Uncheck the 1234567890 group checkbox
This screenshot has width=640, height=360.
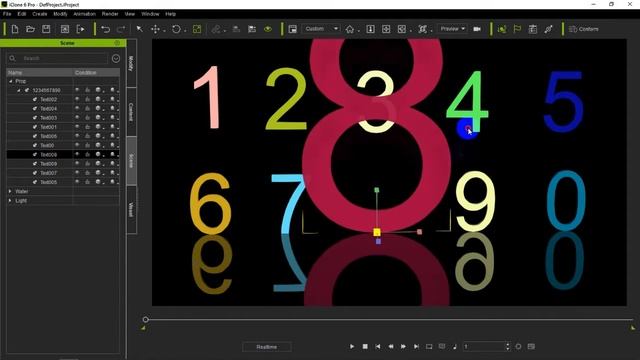click(27, 90)
